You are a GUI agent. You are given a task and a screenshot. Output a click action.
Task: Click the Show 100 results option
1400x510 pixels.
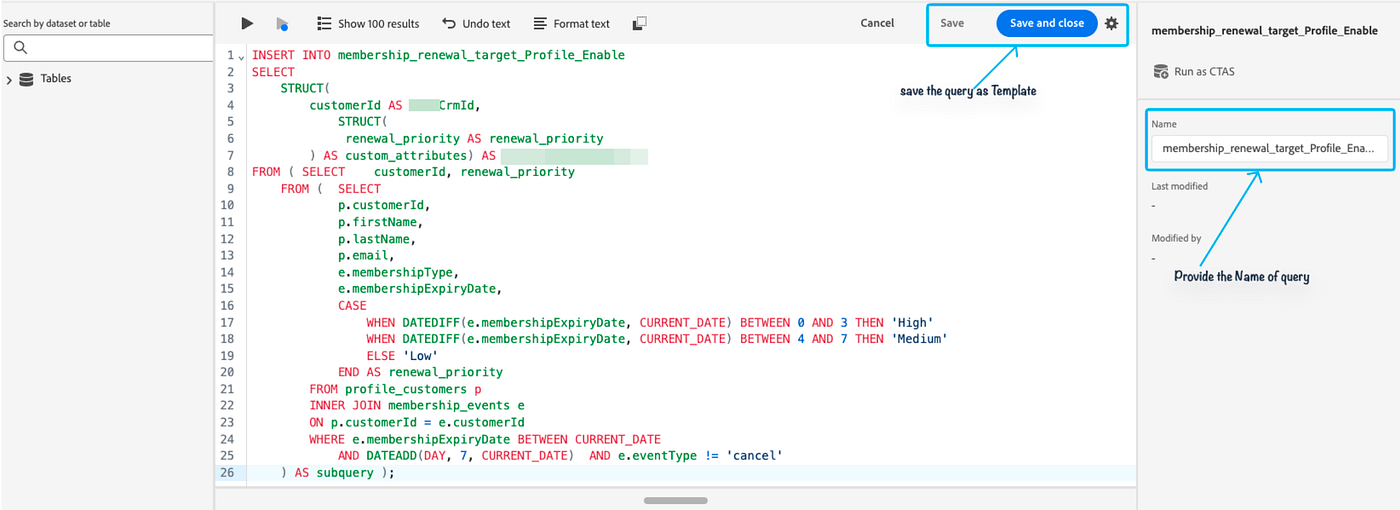[368, 23]
